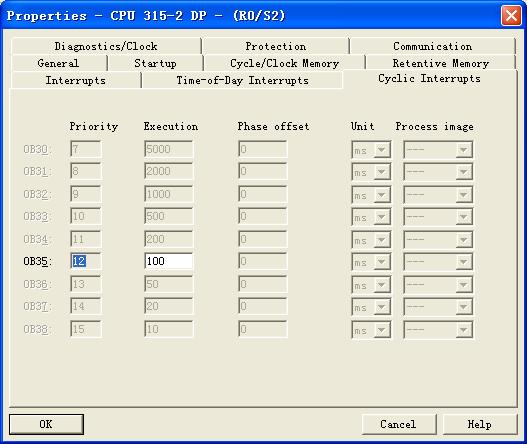Go to the Startup tab
The width and height of the screenshot is (527, 444).
pos(155,63)
